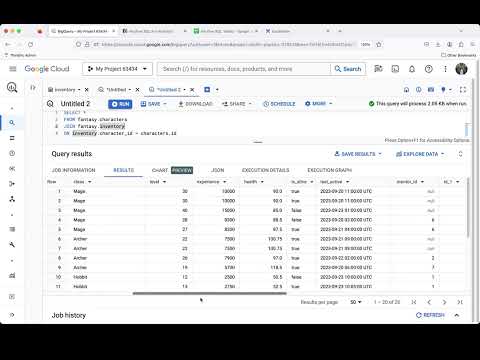Open the scheduled queries clock icon in sidebar
Screen dimensions: 480x360
tap(12, 153)
